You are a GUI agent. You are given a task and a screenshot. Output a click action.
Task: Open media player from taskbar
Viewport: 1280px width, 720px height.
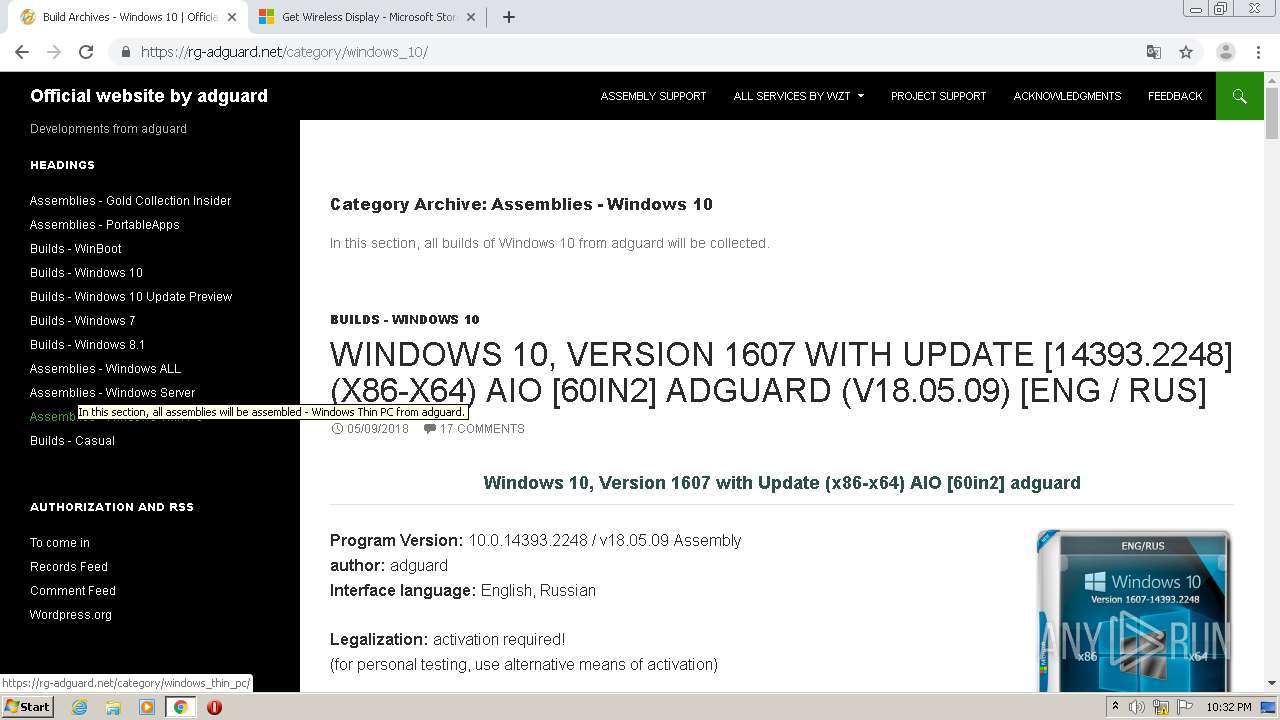pos(147,707)
